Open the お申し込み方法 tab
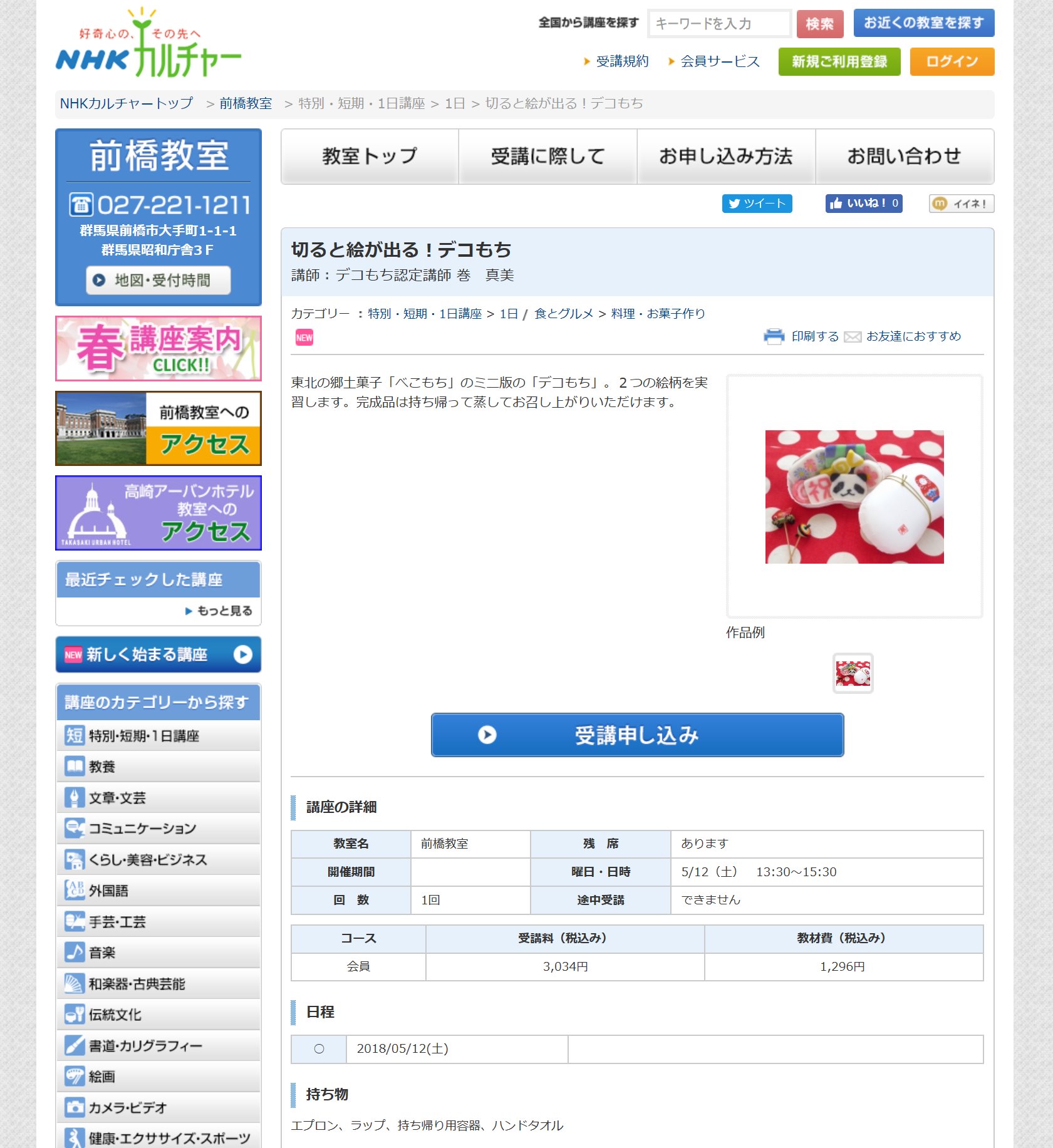 click(x=726, y=157)
